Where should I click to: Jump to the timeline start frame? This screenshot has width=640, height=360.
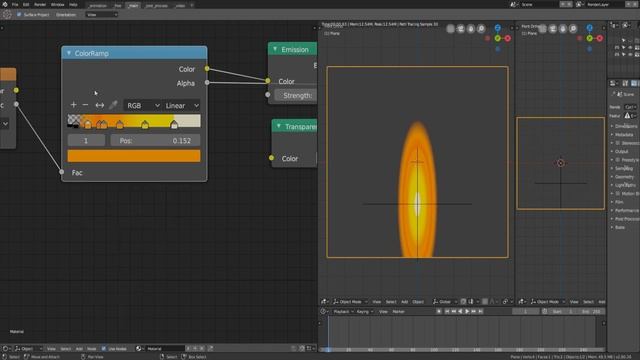pos(447,311)
